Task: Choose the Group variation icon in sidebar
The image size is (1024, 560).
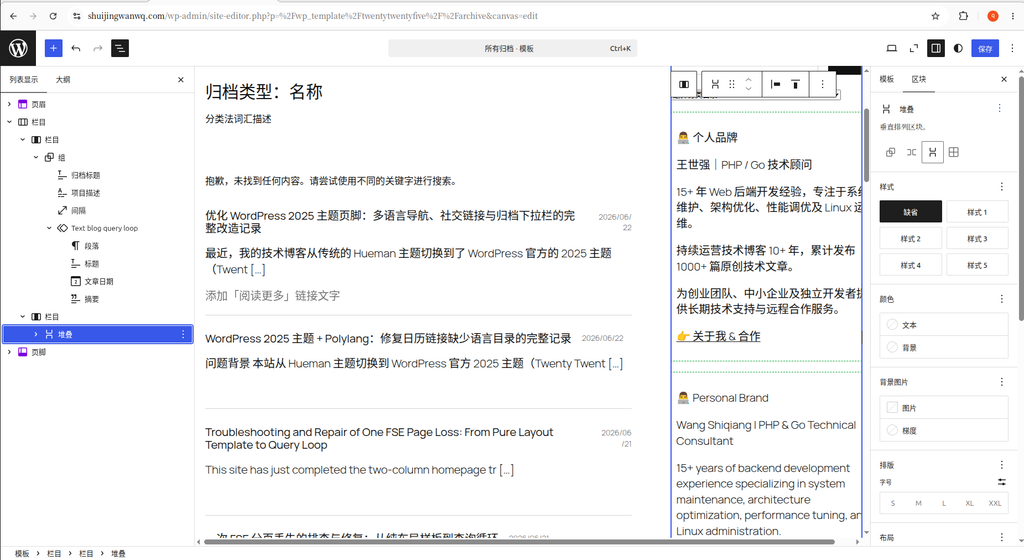Action: click(x=890, y=152)
